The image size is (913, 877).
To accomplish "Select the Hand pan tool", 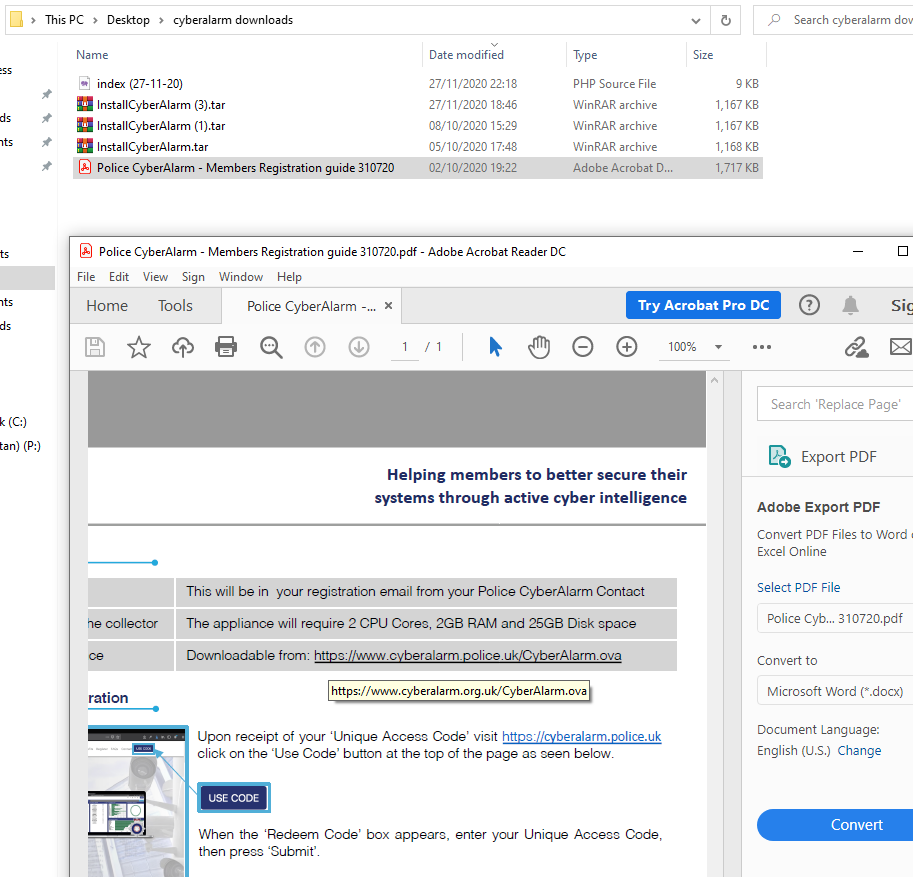I will 539,347.
